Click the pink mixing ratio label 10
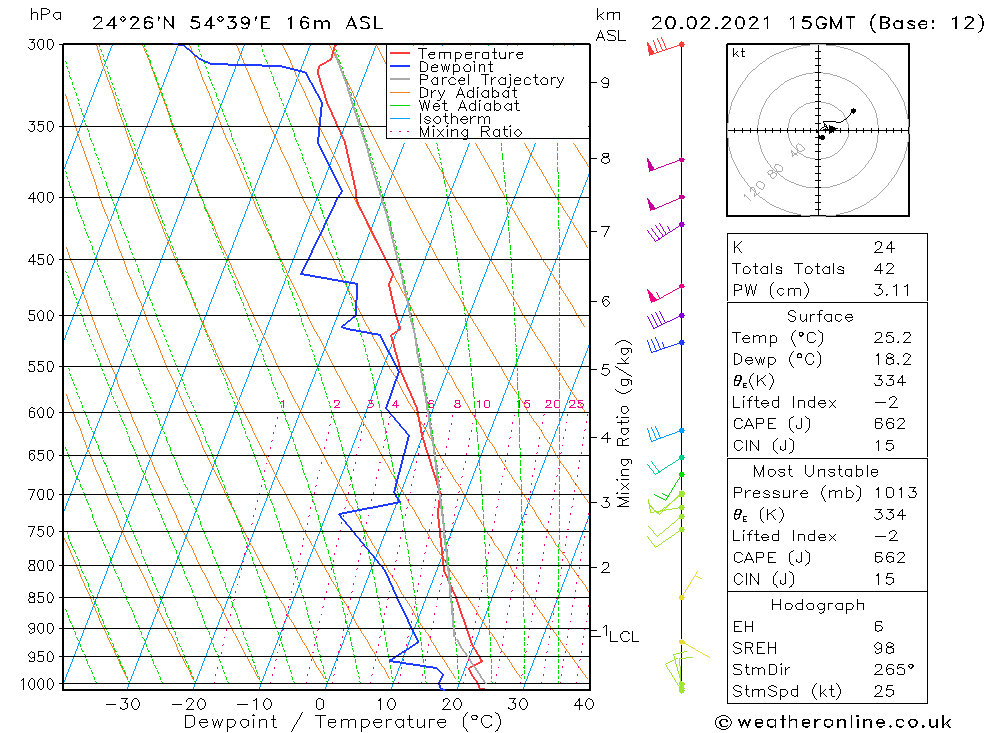Viewport: 1000px width, 733px height. coord(483,404)
